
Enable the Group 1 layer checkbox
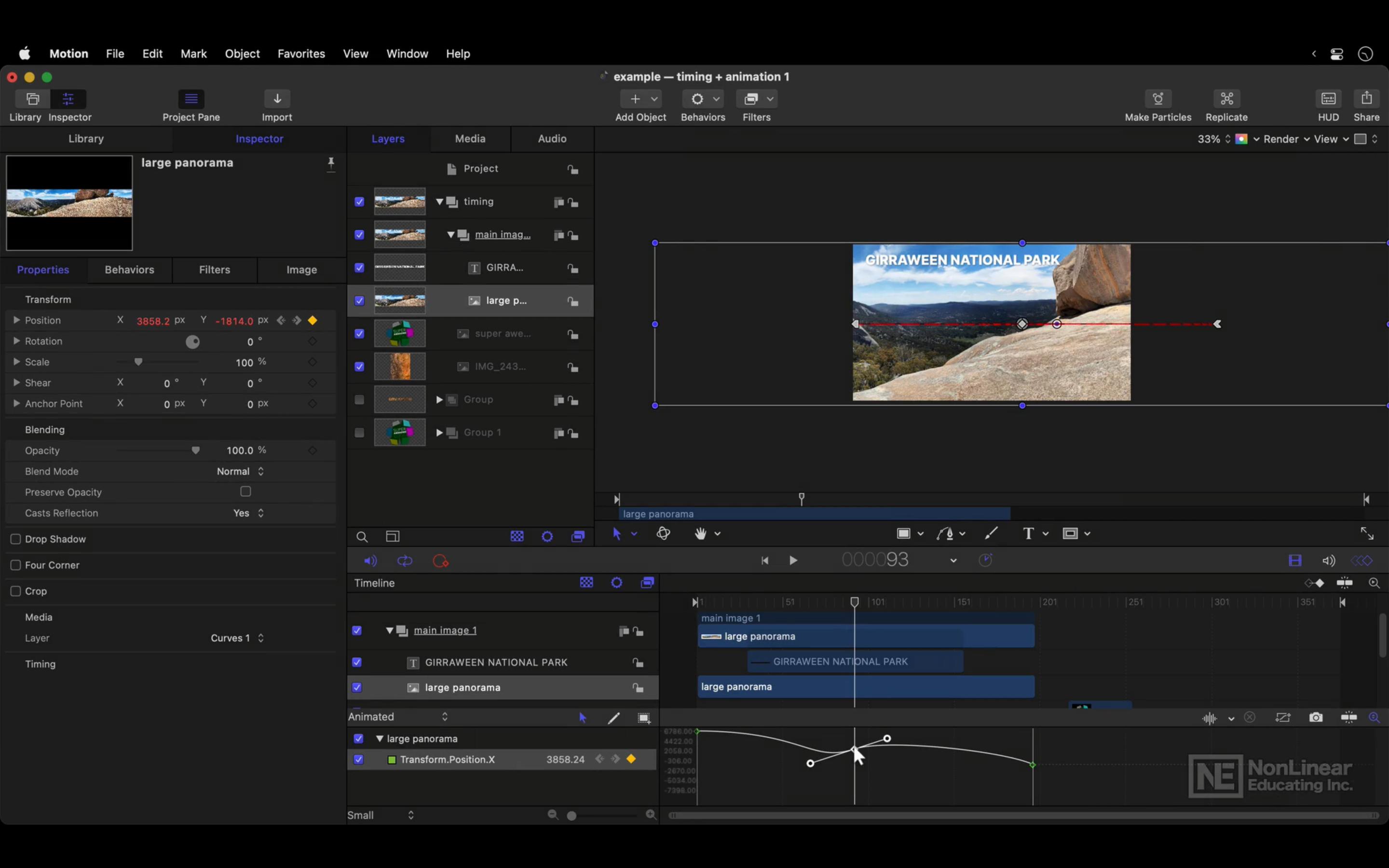point(359,433)
